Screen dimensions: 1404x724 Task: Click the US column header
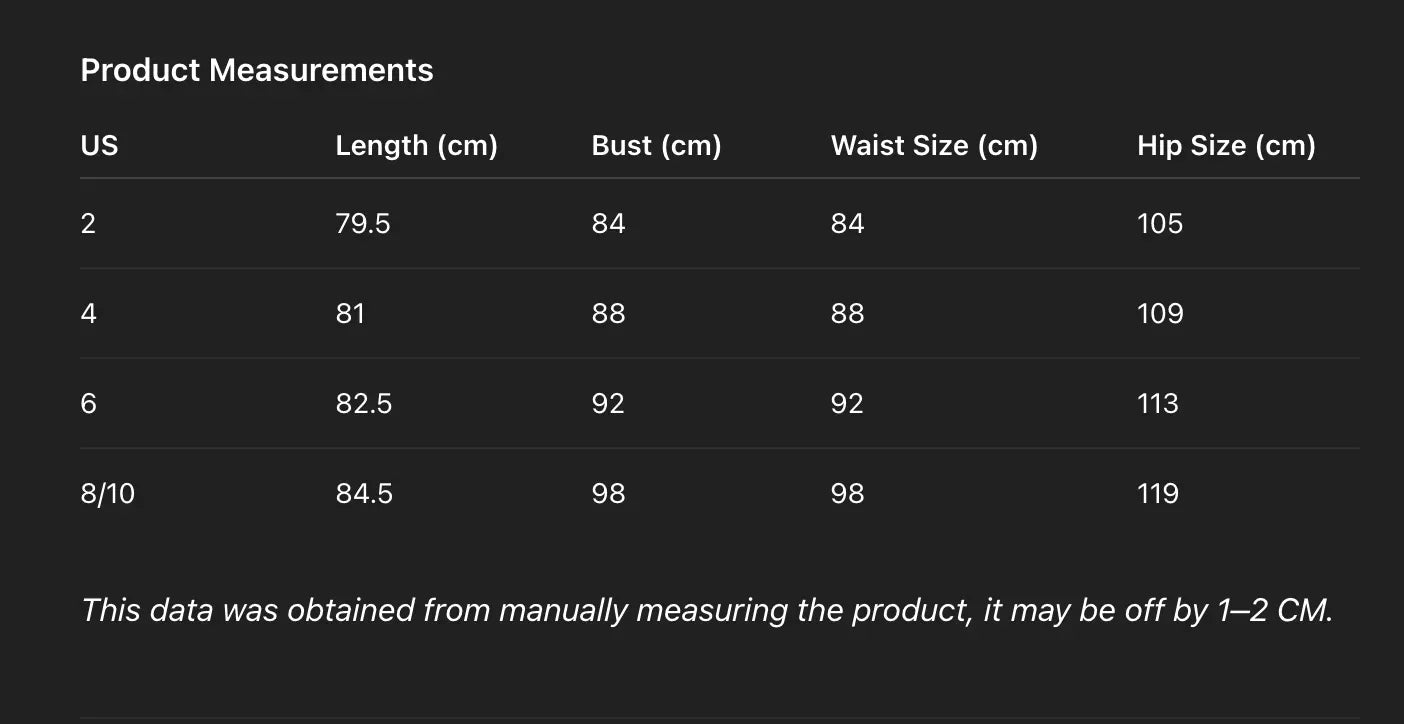[x=99, y=146]
